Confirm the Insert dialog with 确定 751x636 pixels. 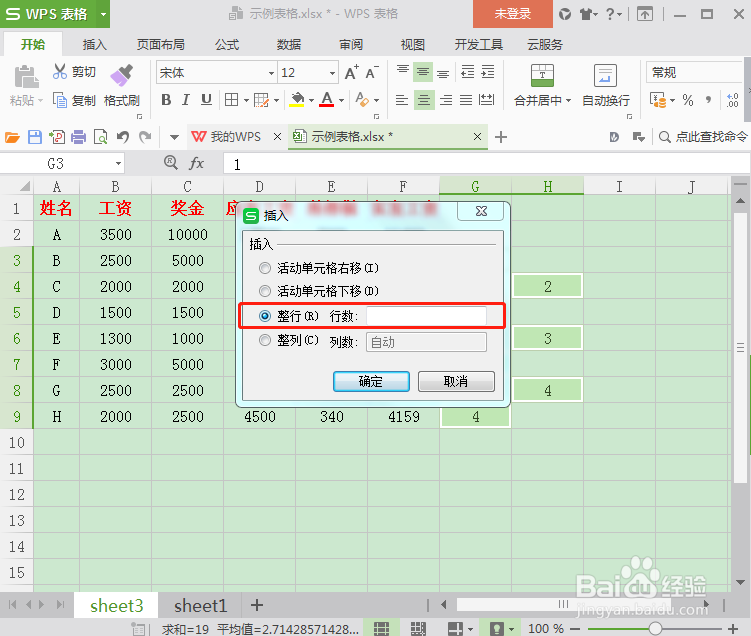(371, 381)
